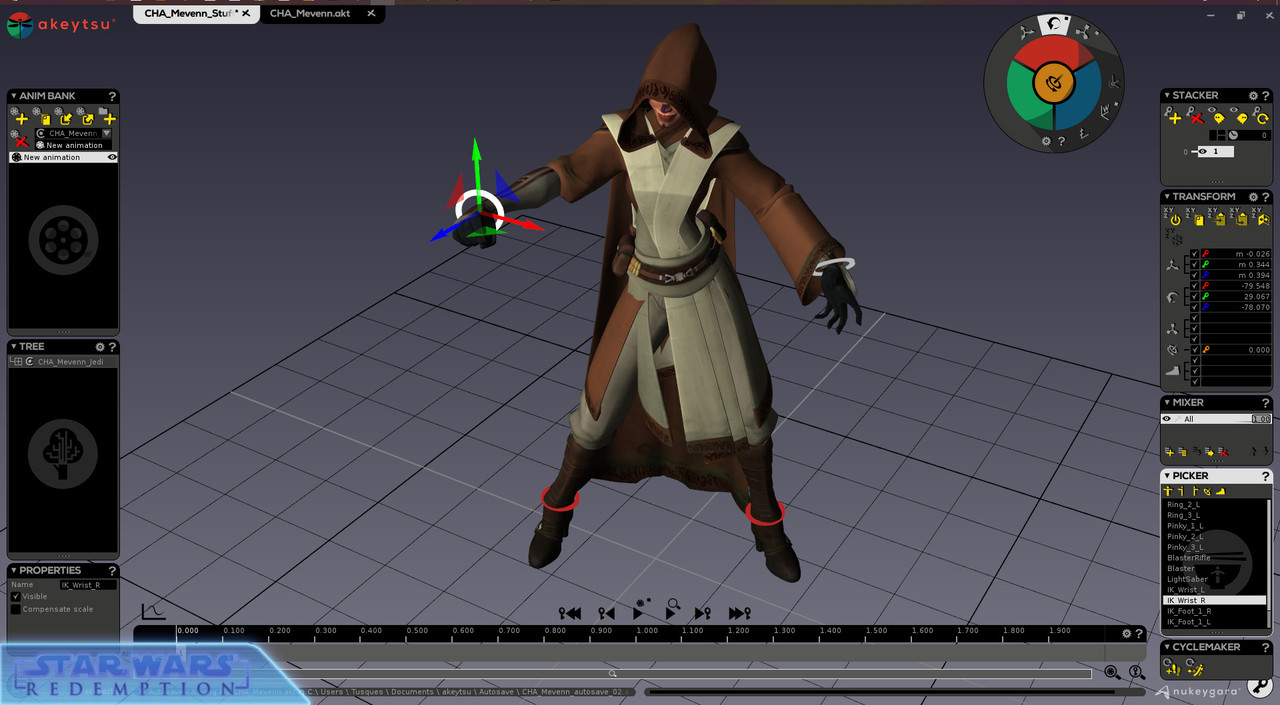Open Anim Bank help question mark

(112, 96)
